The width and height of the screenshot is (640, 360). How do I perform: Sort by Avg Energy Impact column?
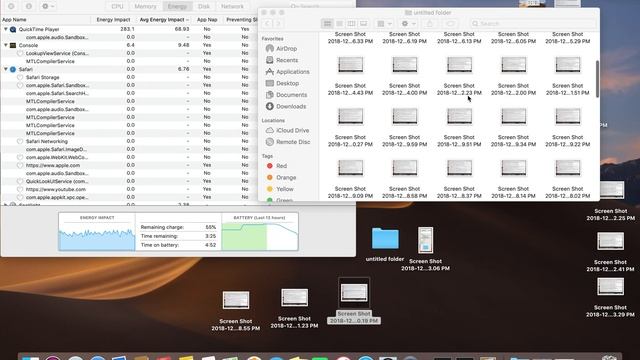coord(164,20)
